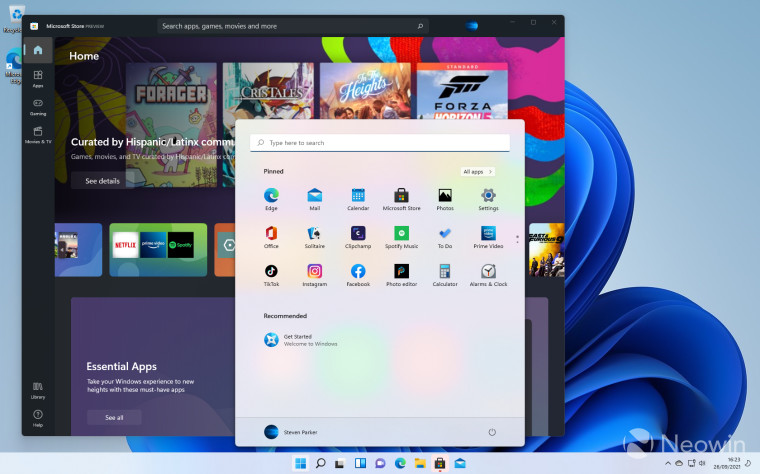760x474 pixels.
Task: Click next page dots in pinned apps
Action: [517, 239]
